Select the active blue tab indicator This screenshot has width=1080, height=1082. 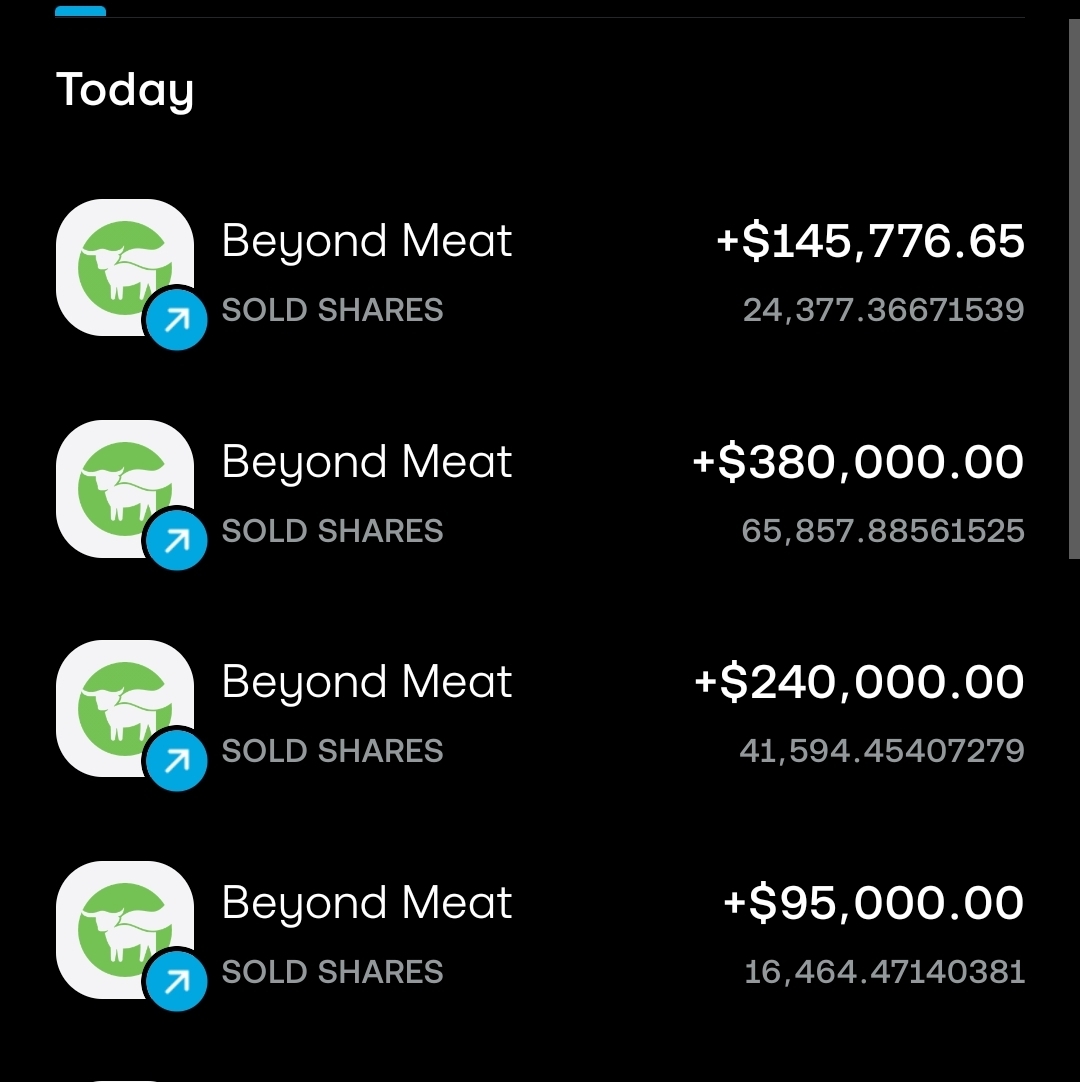[x=80, y=11]
